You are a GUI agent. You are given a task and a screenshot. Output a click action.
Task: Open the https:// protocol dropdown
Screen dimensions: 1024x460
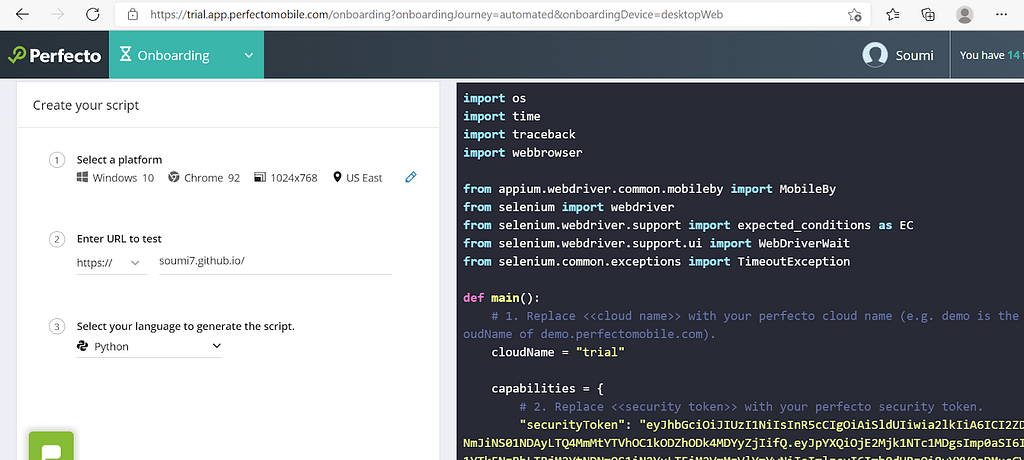(x=112, y=263)
